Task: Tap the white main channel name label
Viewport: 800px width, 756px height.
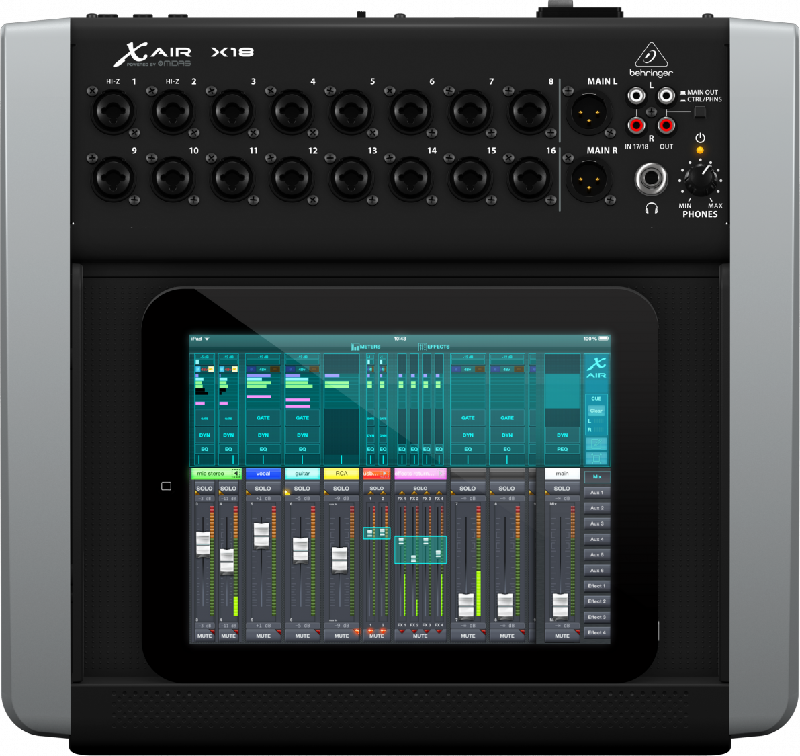Action: pos(562,473)
